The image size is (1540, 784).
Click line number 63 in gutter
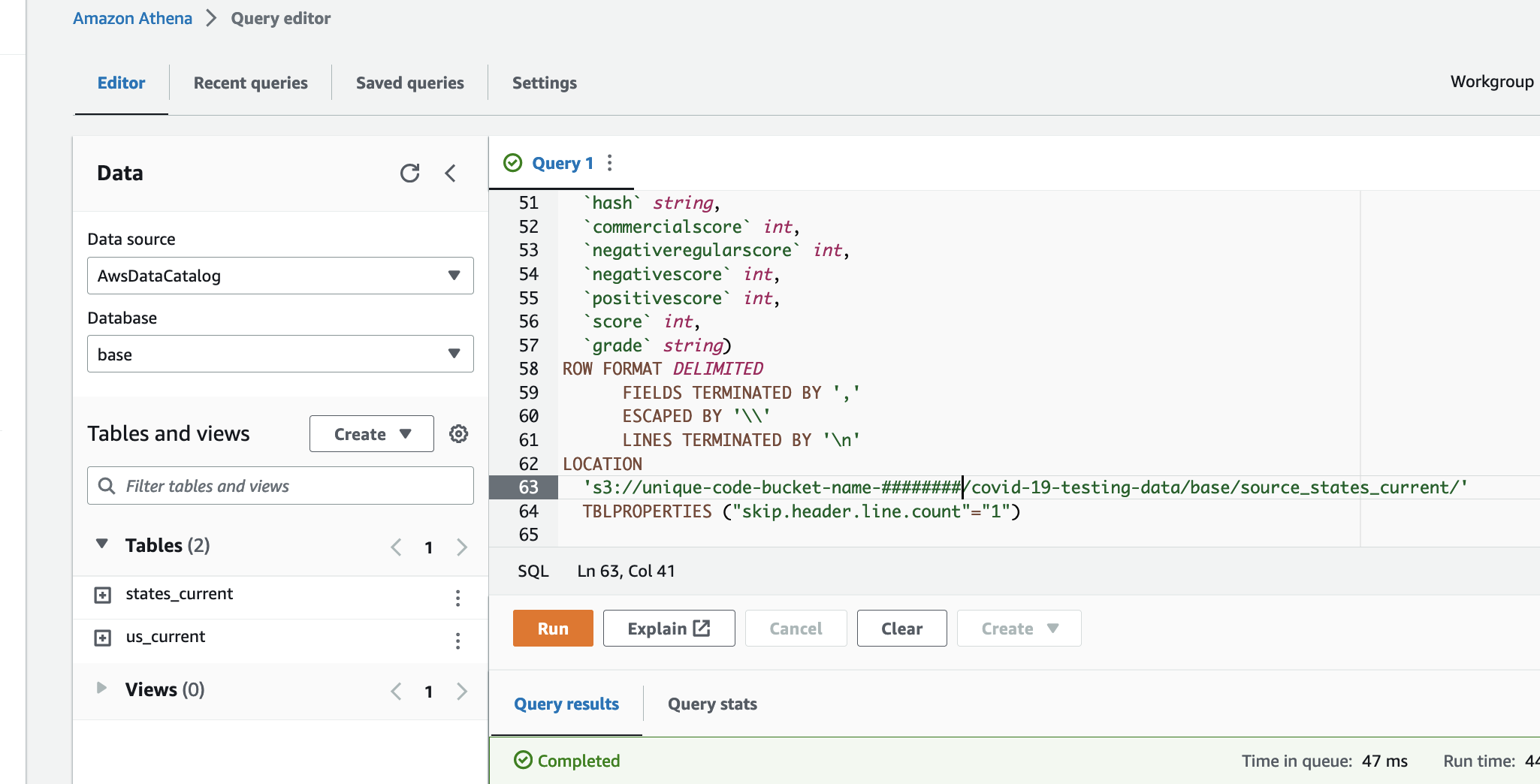[529, 487]
